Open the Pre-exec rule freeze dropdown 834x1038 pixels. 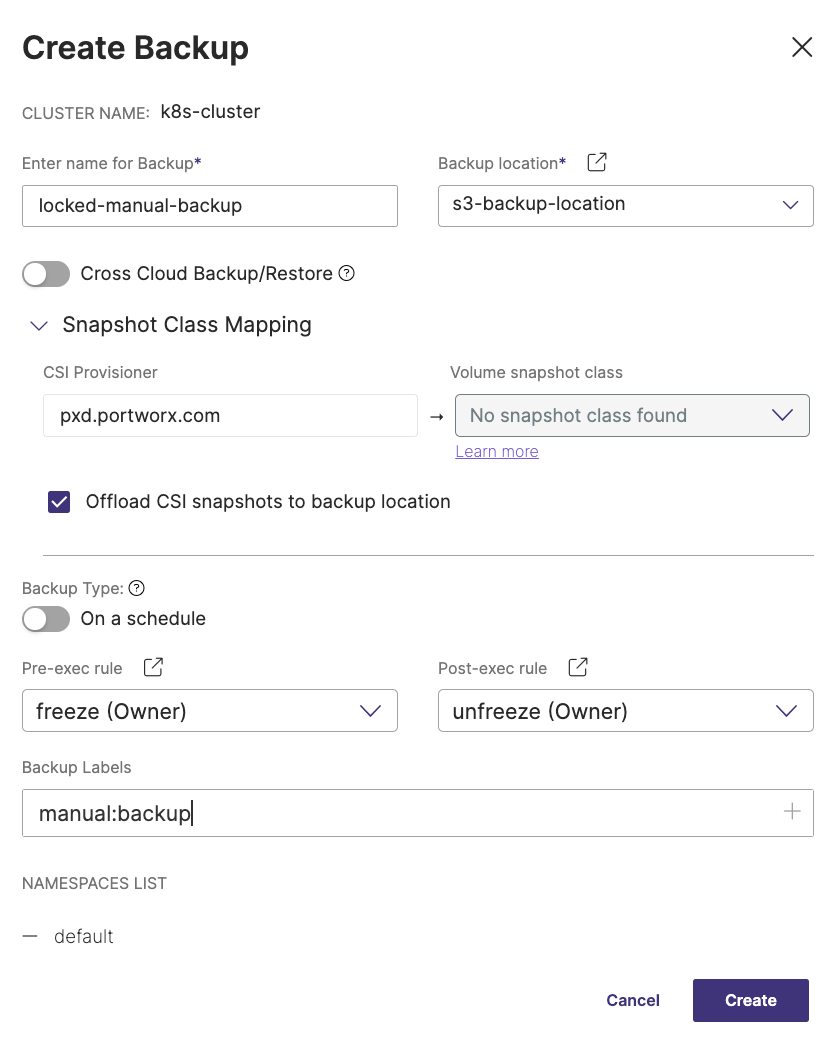click(209, 711)
